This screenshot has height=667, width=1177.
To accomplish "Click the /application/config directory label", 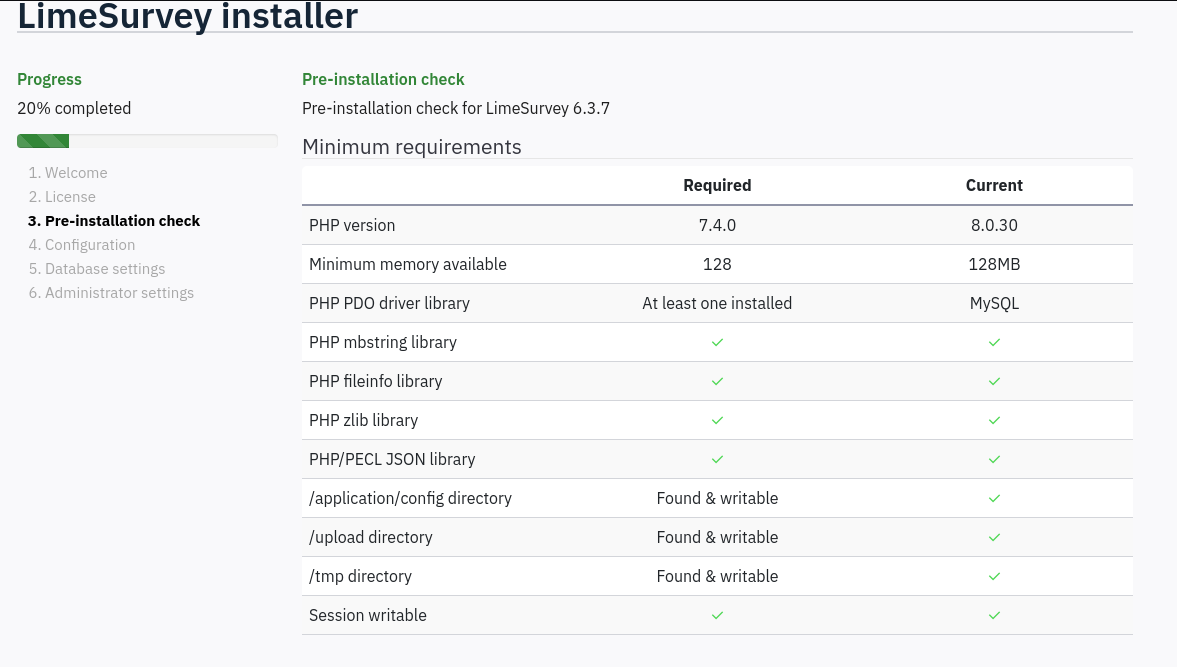I will click(x=411, y=498).
